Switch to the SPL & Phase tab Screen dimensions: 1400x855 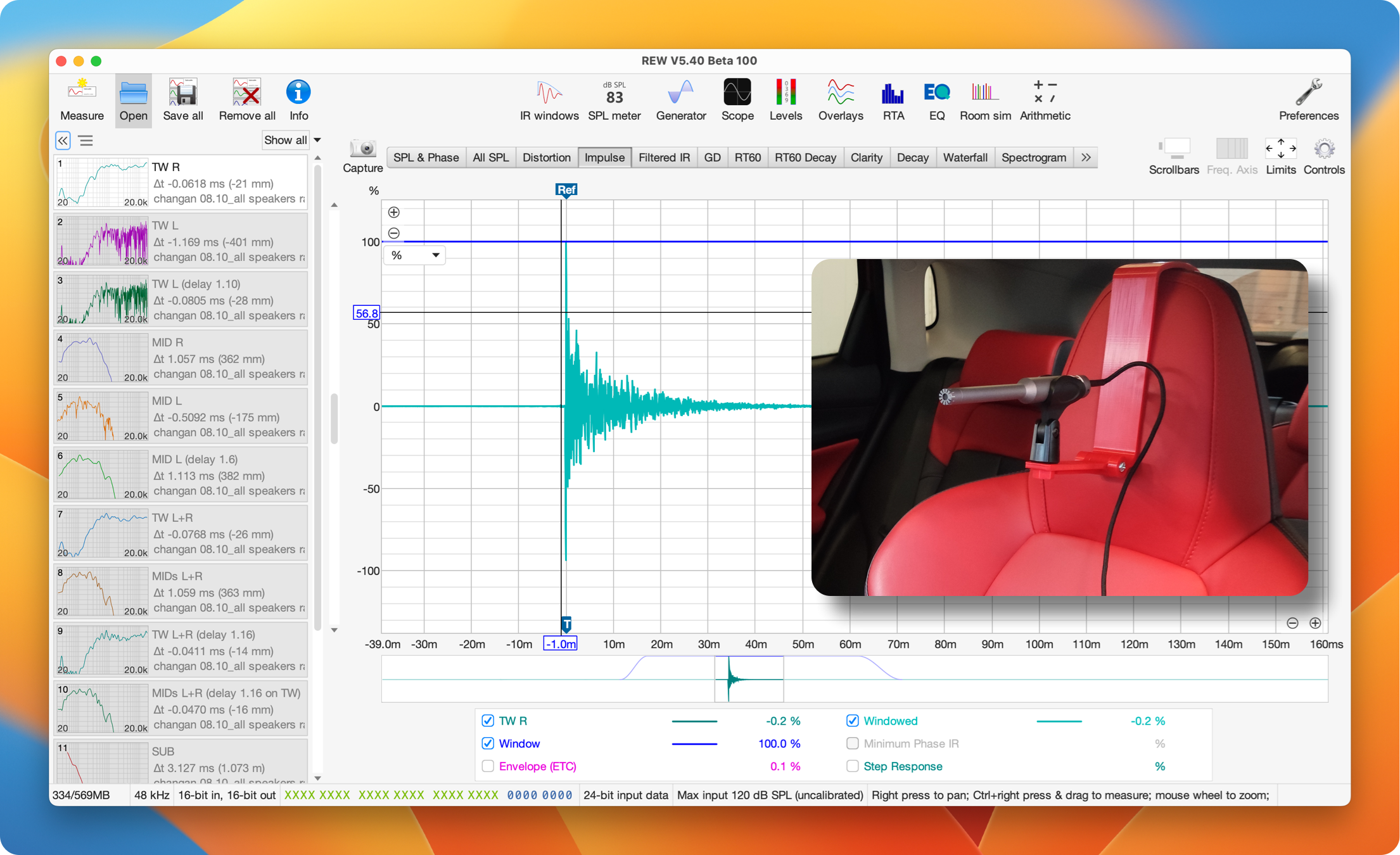426,158
